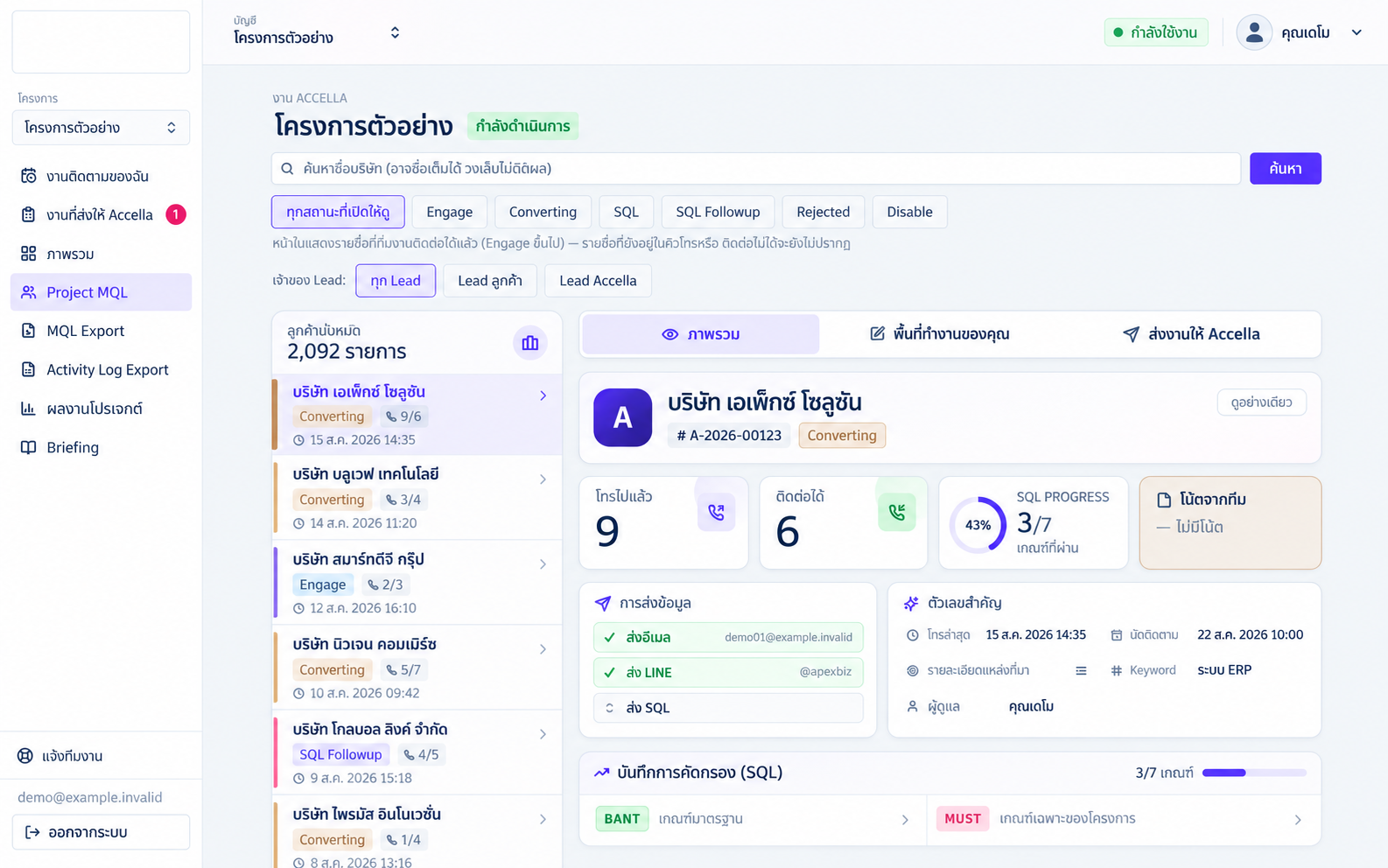Click the red notification badge in sidebar
The image size is (1388, 868).
(x=176, y=214)
